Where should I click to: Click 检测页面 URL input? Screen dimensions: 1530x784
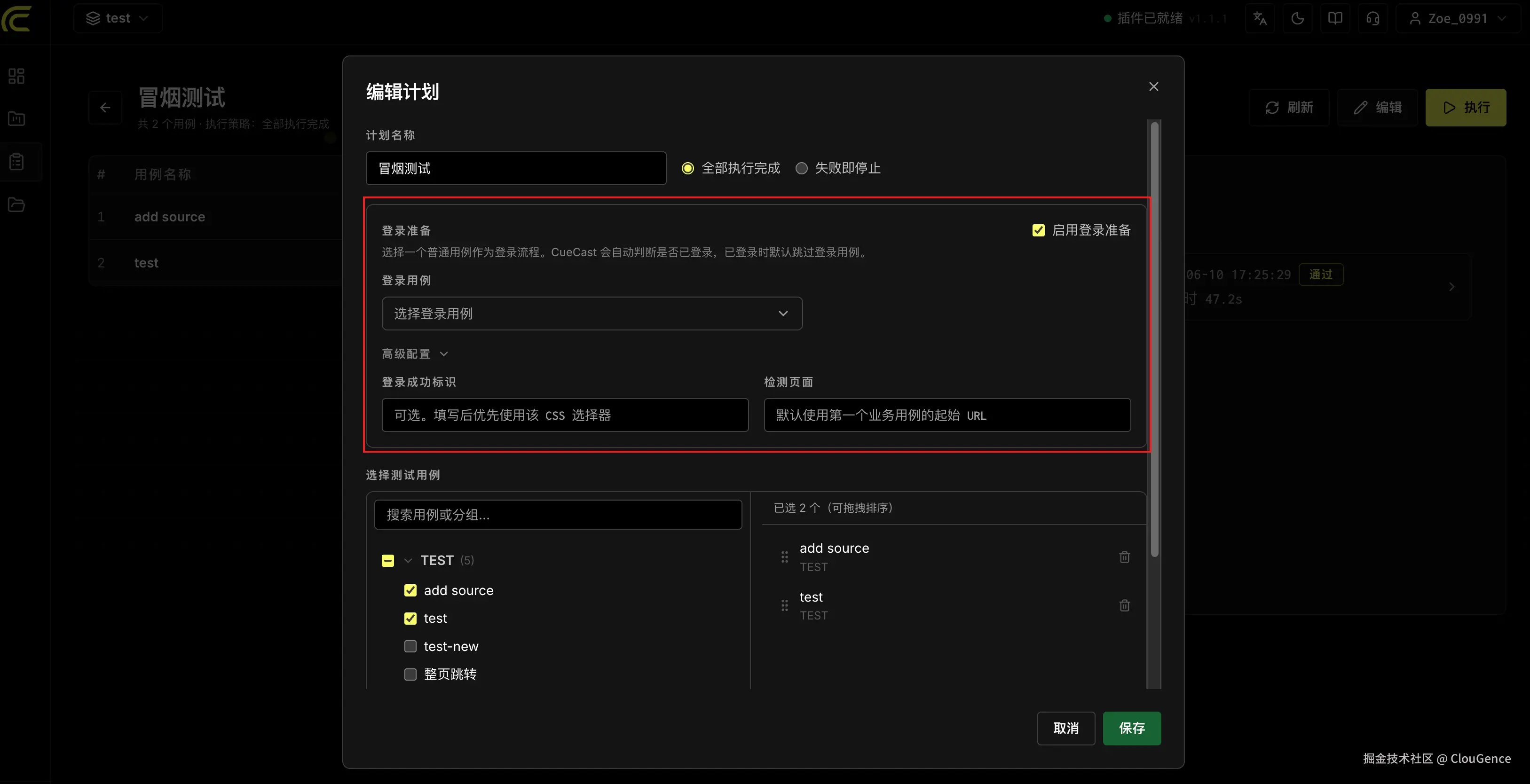pos(947,415)
